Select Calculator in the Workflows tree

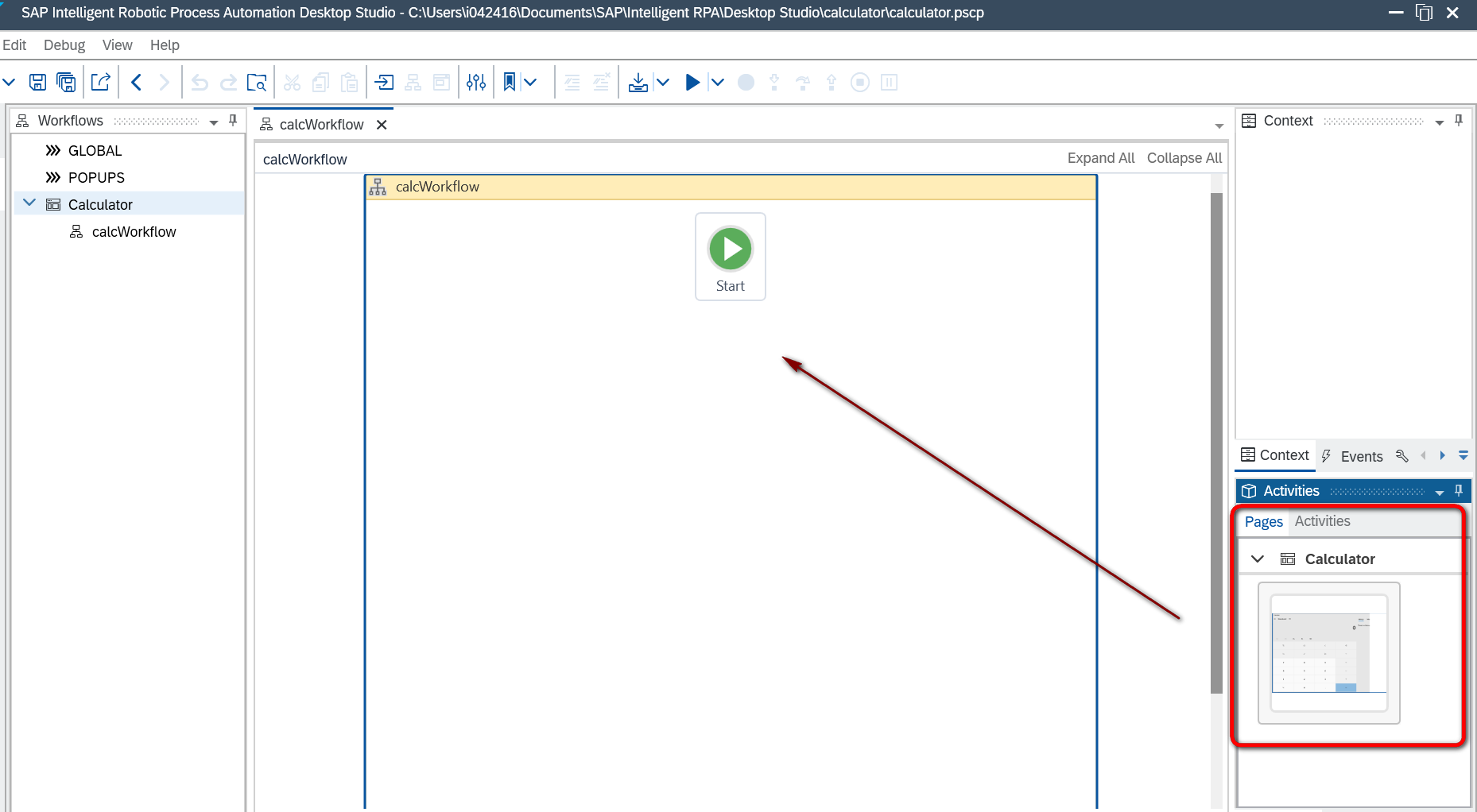(99, 205)
